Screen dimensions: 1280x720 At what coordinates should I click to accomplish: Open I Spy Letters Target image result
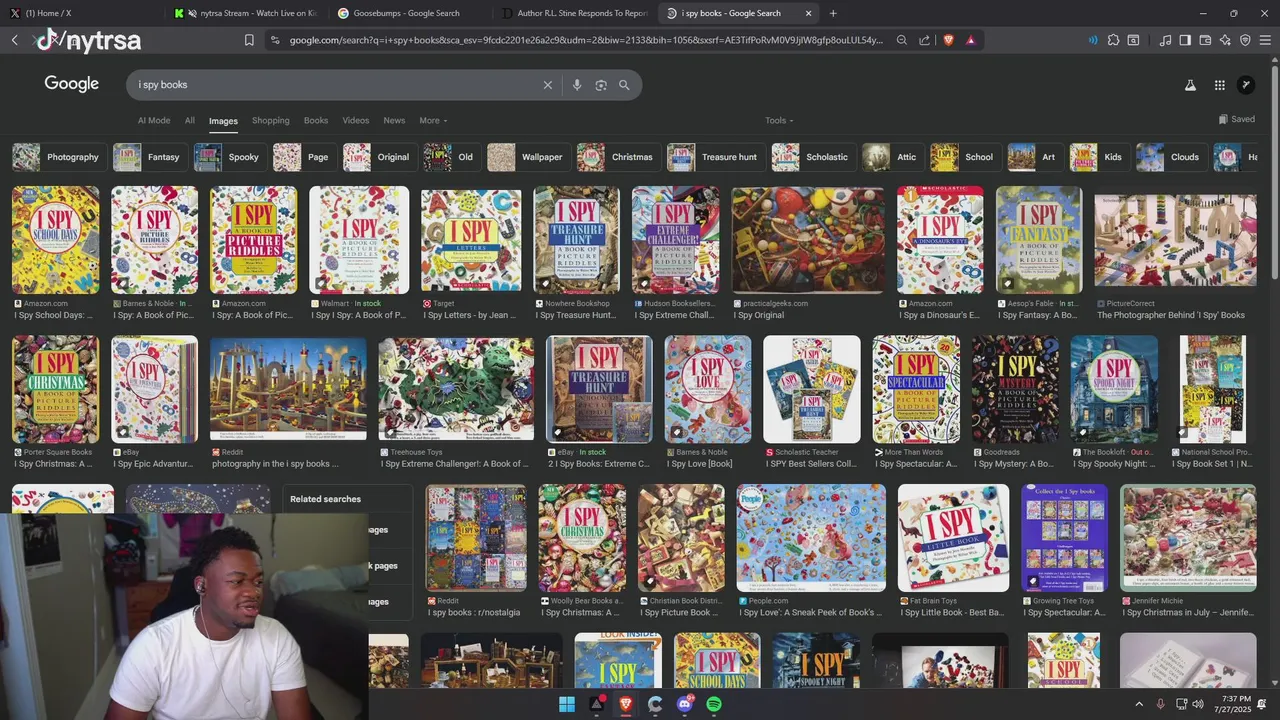[x=471, y=239]
